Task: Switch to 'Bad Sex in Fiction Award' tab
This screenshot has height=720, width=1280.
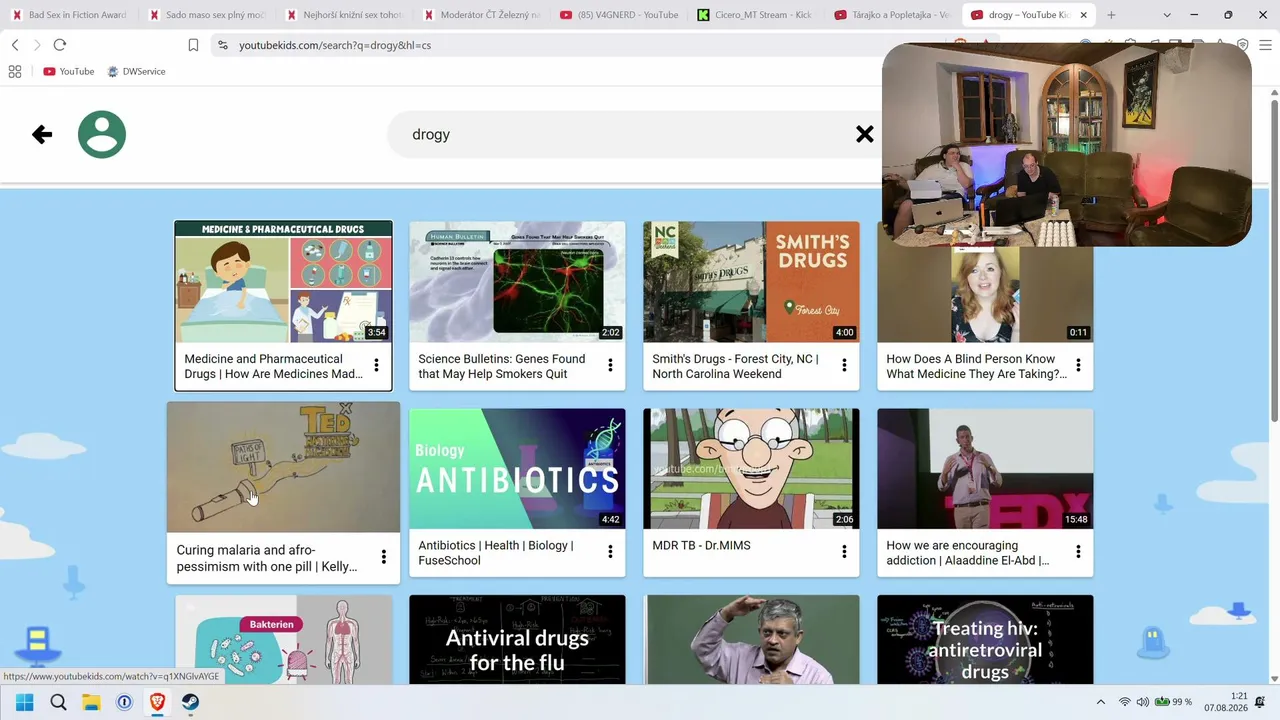Action: click(69, 15)
